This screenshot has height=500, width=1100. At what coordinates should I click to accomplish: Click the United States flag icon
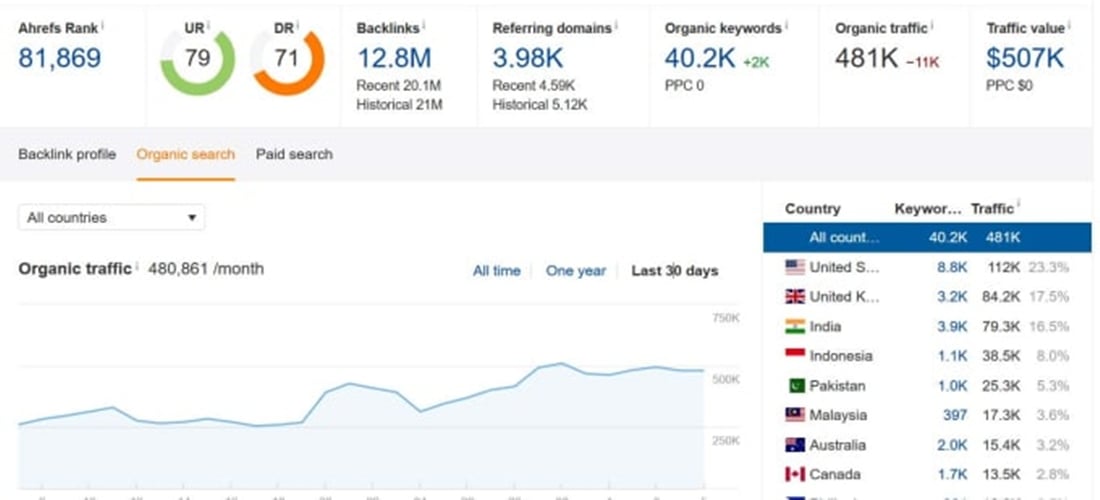[x=795, y=267]
